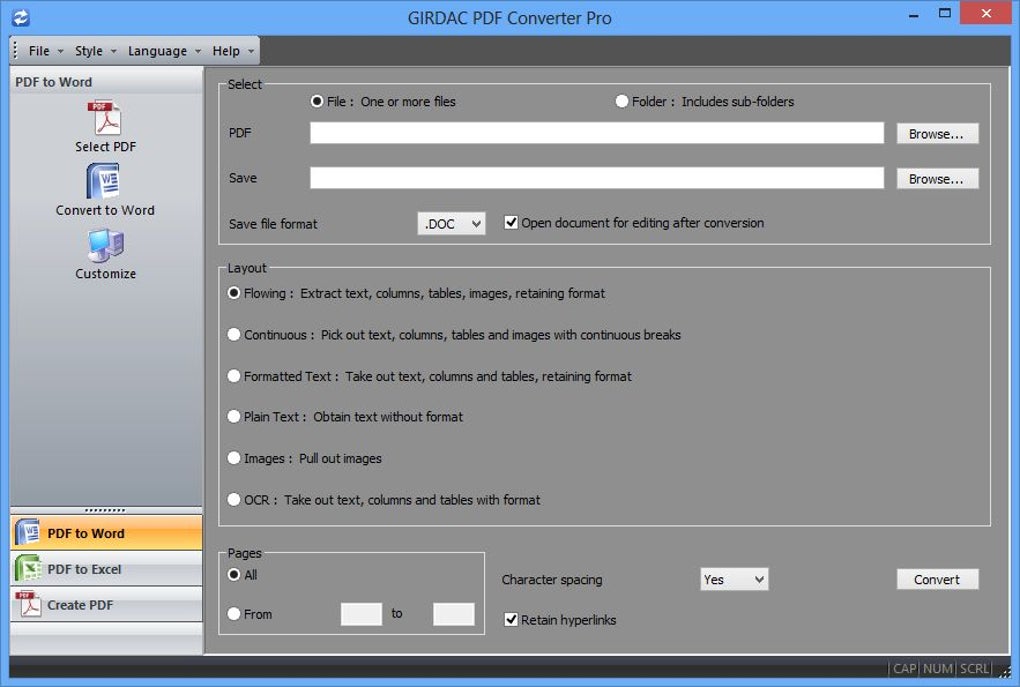The width and height of the screenshot is (1020, 687).
Task: Click Browse button for the PDF field
Action: click(937, 133)
